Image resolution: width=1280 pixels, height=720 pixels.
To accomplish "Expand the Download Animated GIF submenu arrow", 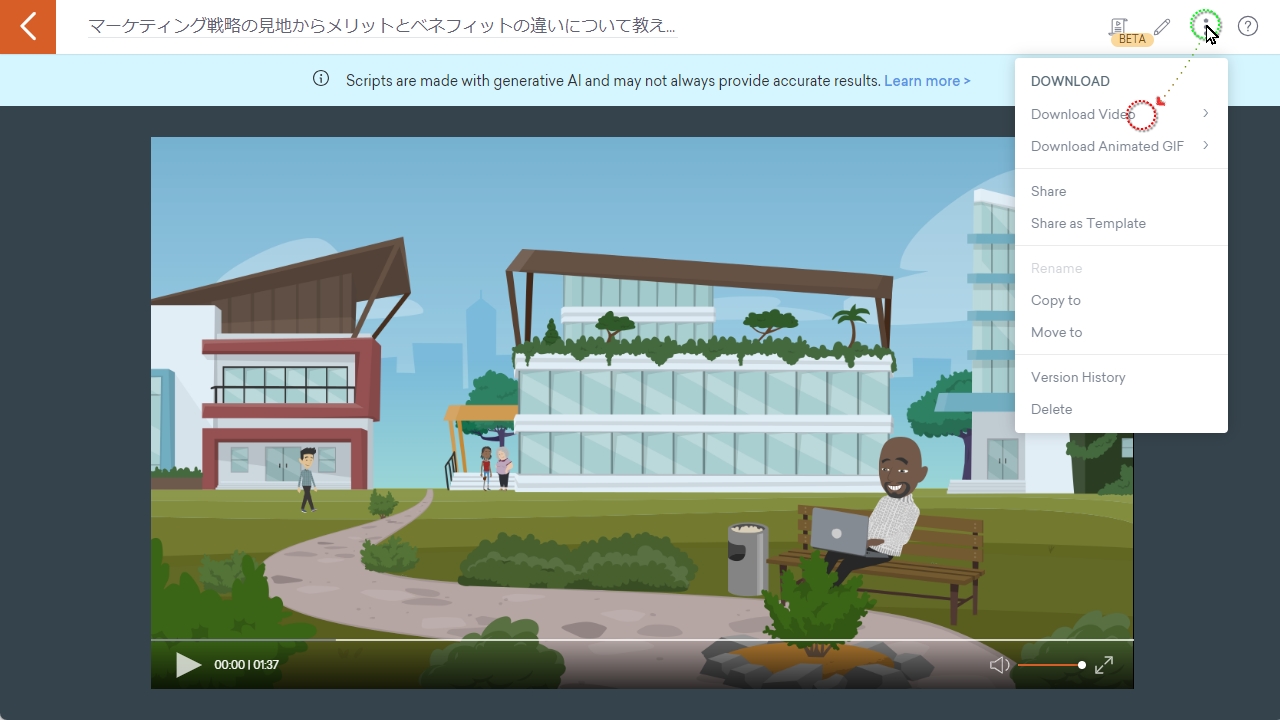I will coord(1206,146).
